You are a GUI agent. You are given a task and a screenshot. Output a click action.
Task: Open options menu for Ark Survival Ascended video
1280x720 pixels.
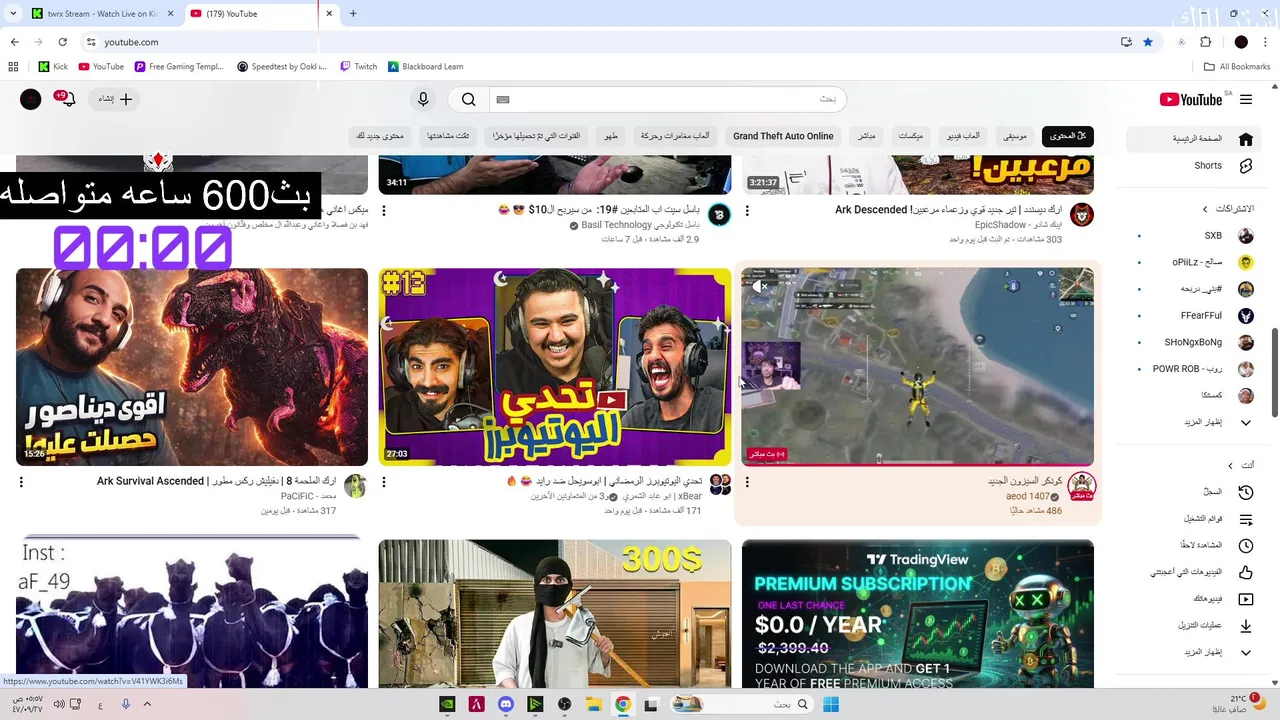(21, 482)
